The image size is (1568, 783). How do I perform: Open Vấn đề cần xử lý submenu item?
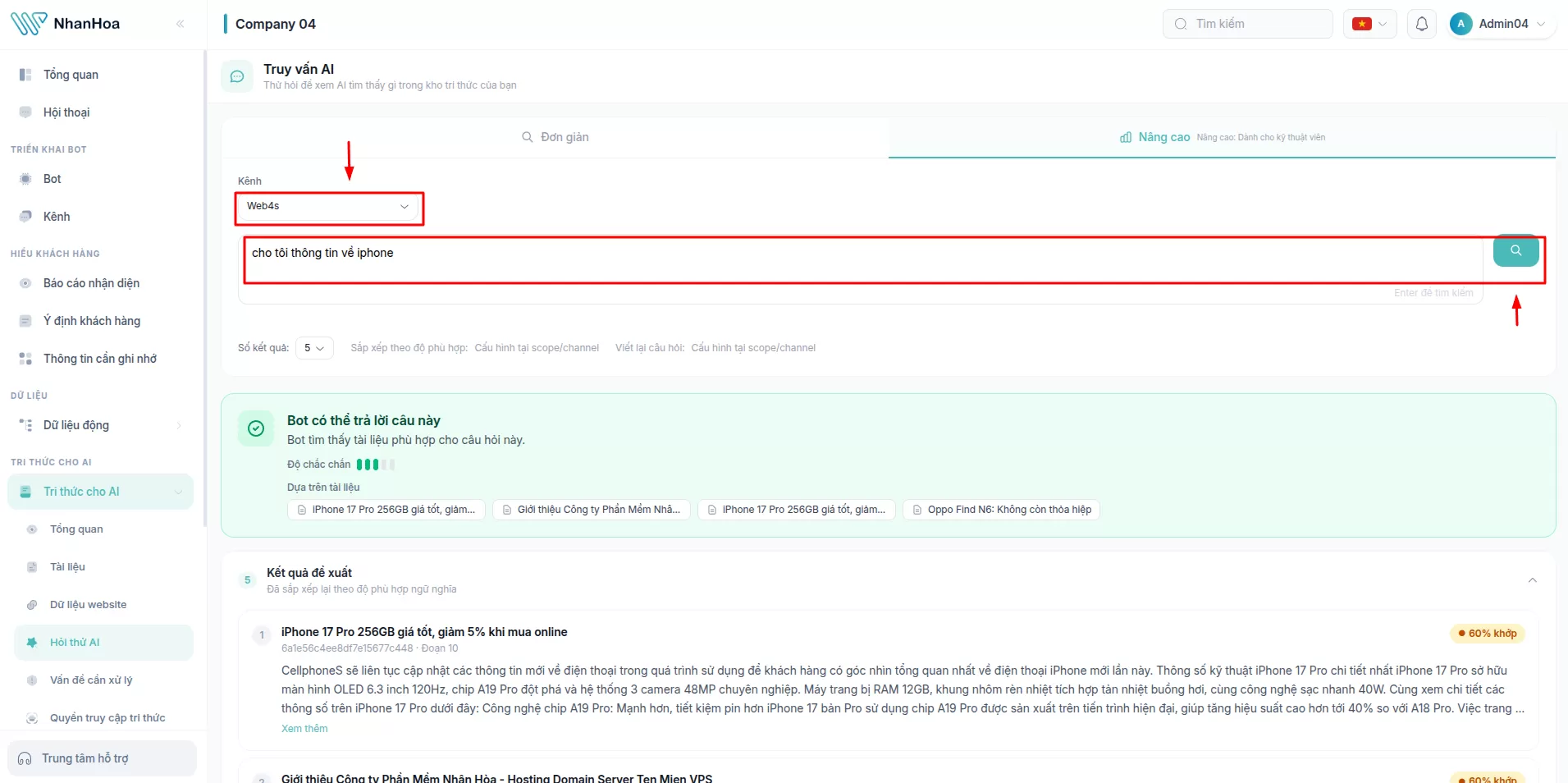pyautogui.click(x=103, y=680)
